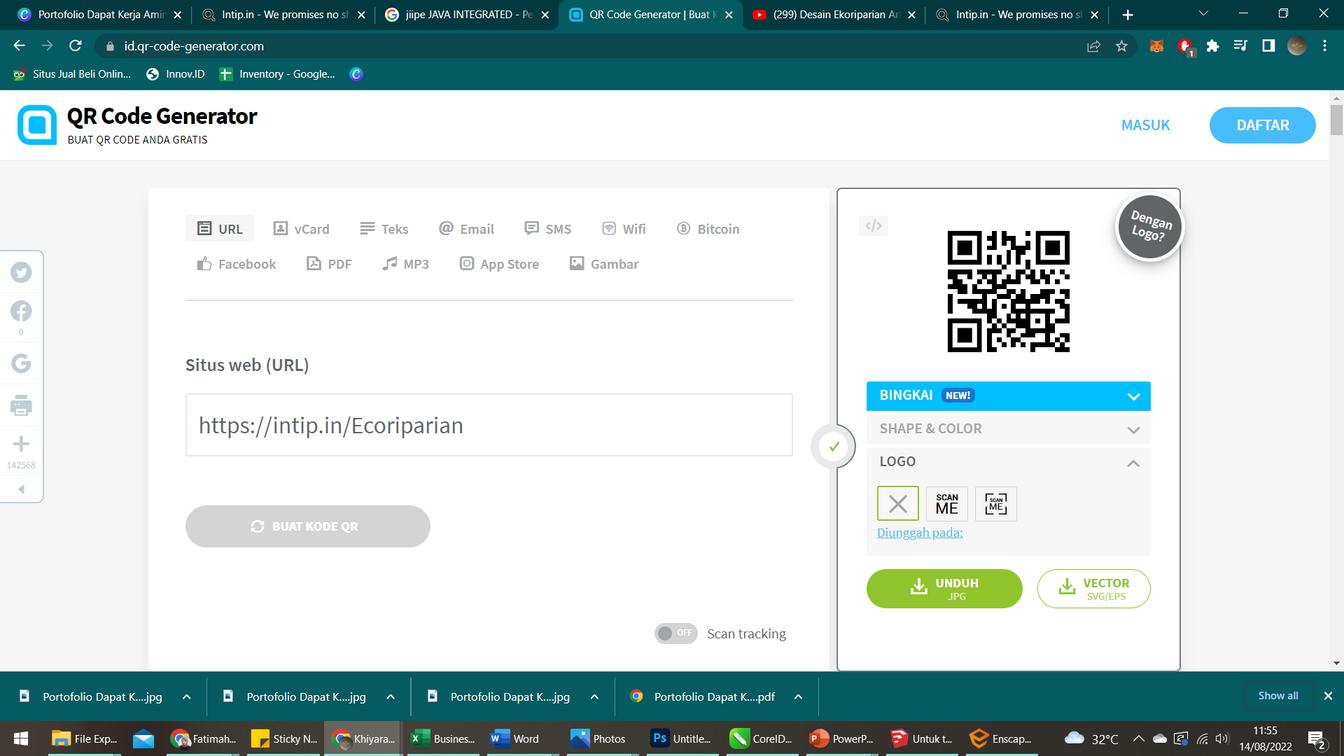Click the Situs web URL input field
The width and height of the screenshot is (1344, 756).
489,425
